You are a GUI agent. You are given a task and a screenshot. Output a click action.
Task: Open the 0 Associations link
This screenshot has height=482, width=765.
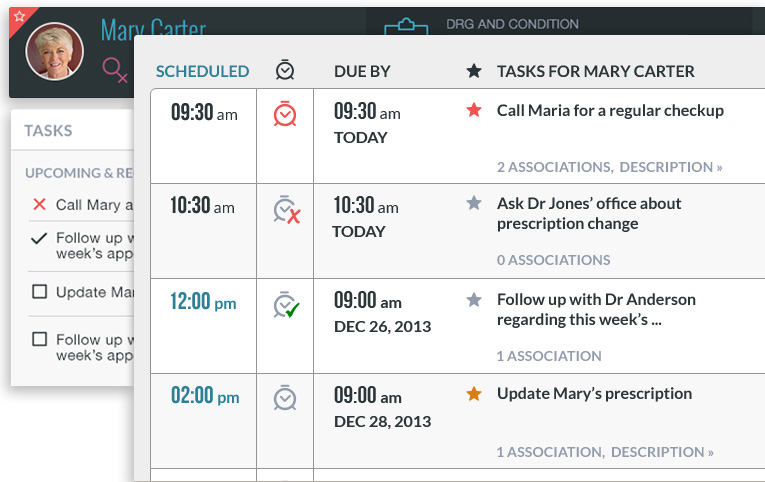pos(553,260)
